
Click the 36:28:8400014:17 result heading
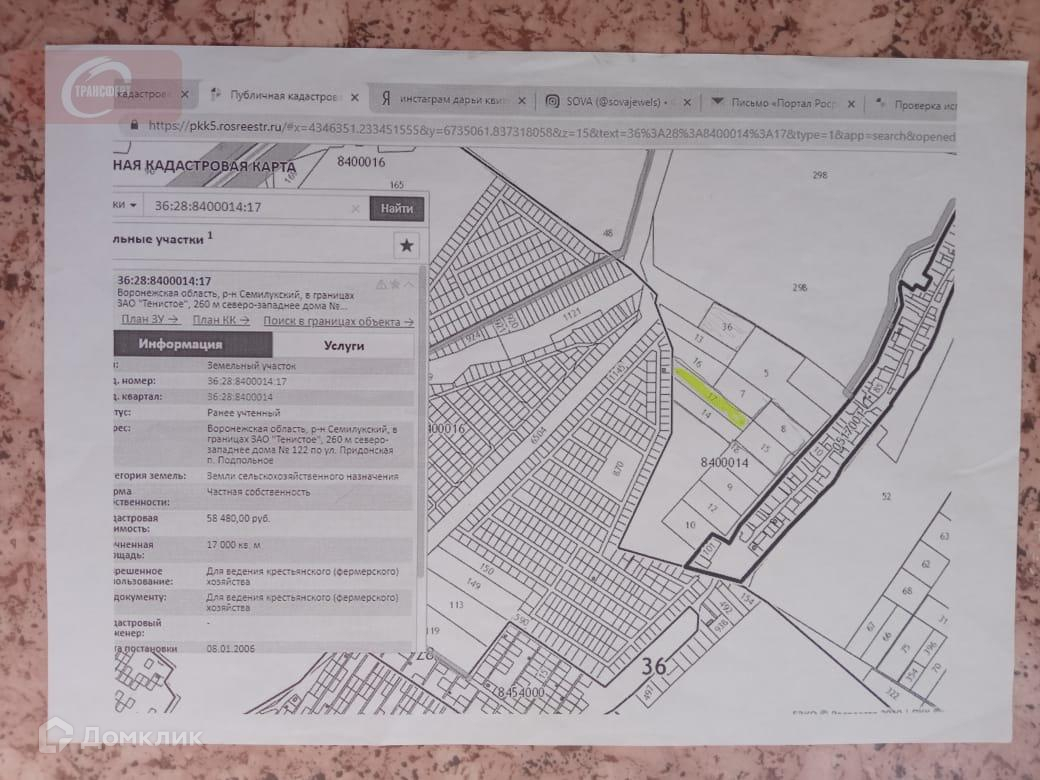(164, 281)
